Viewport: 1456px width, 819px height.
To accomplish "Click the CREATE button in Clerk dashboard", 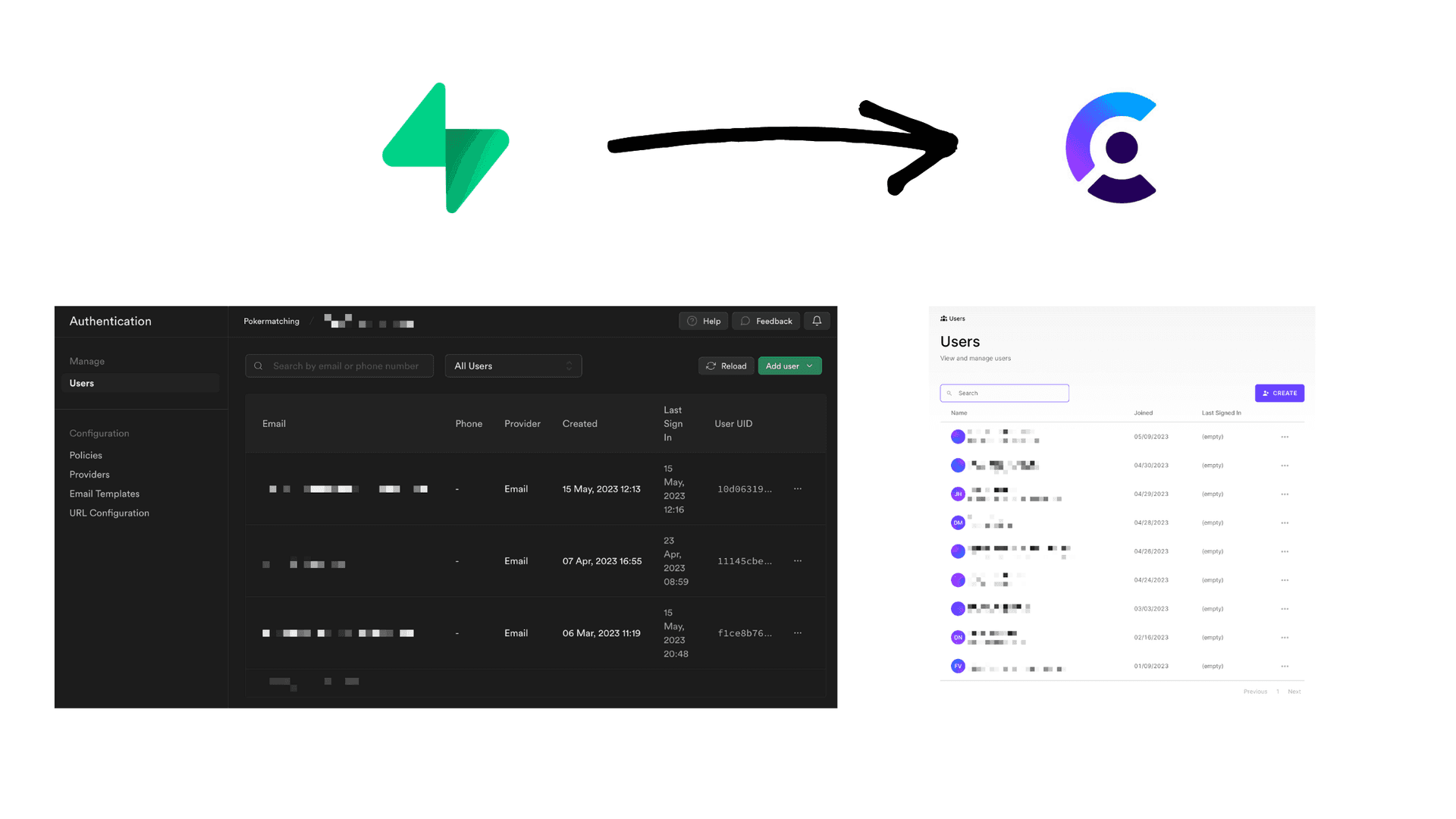I will pyautogui.click(x=1280, y=392).
